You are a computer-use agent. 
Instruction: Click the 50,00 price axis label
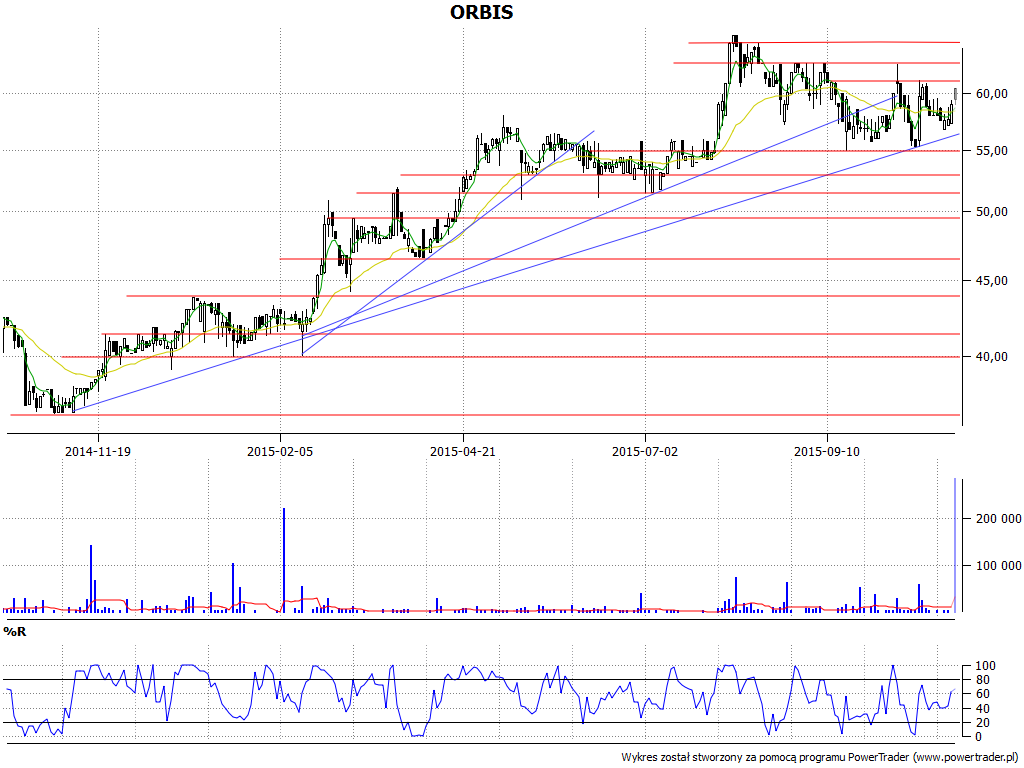click(x=991, y=212)
